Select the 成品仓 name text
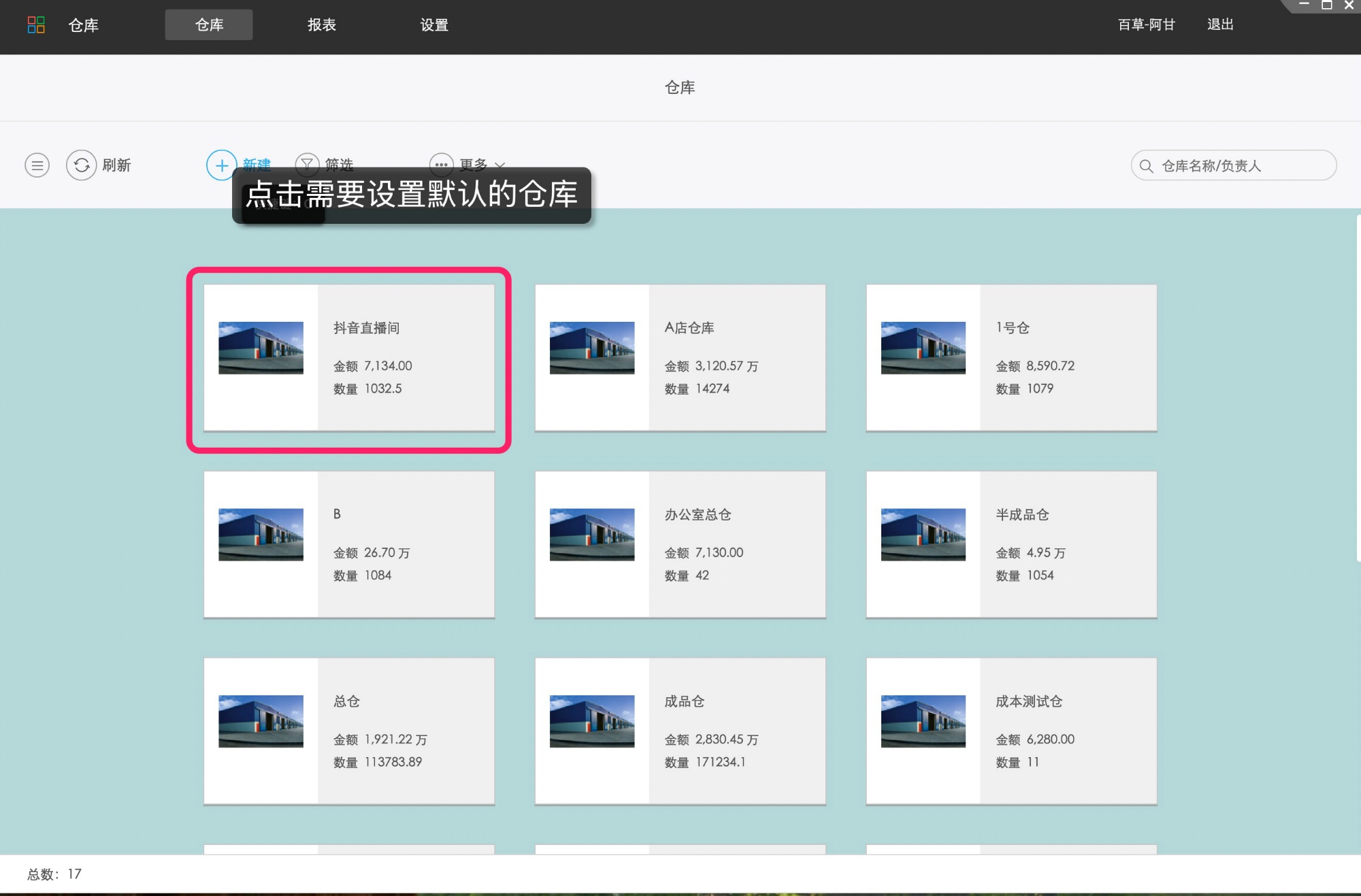Viewport: 1361px width, 896px height. click(x=685, y=701)
